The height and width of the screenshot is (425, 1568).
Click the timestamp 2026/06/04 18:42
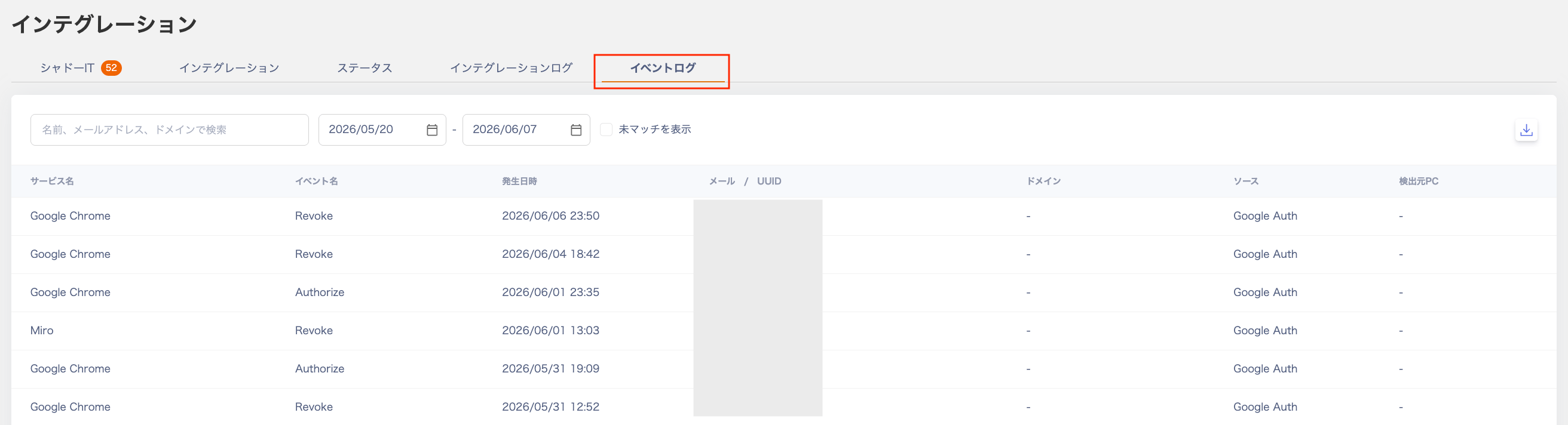551,254
